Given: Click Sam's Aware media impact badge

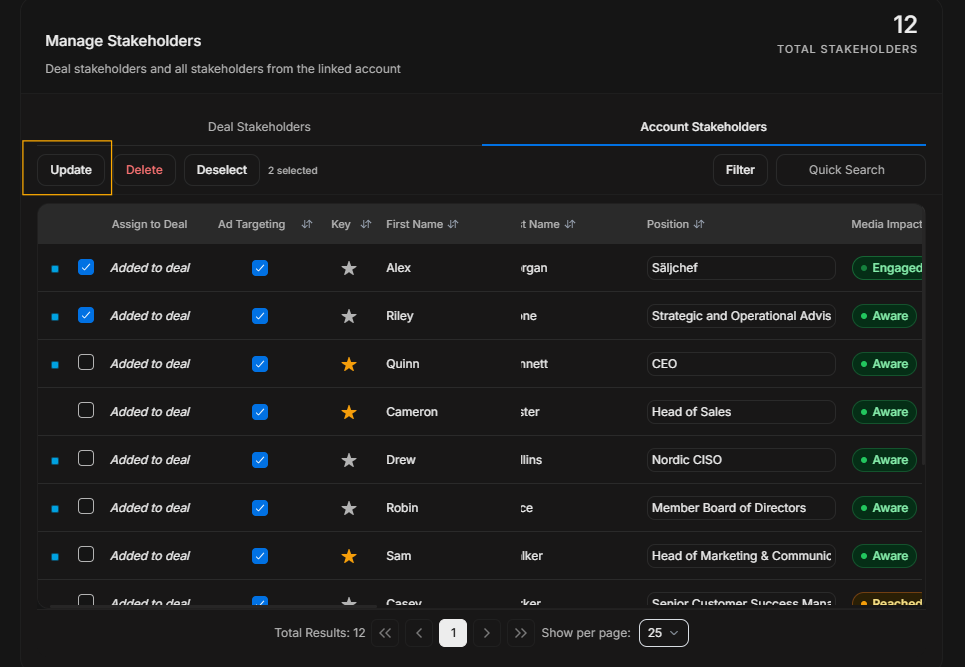Looking at the screenshot, I should pos(884,556).
